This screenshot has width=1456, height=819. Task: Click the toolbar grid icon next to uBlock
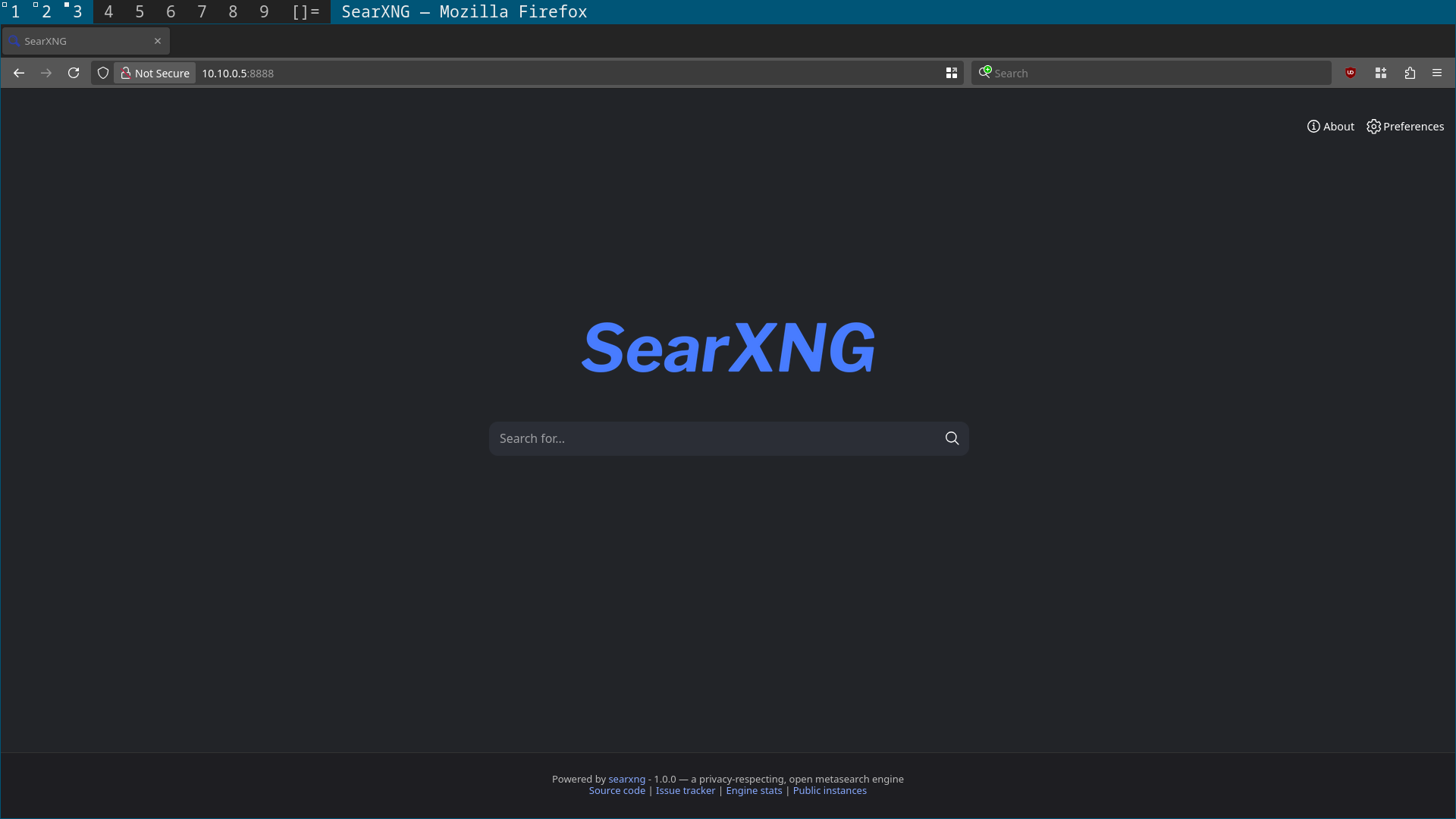click(x=1381, y=73)
